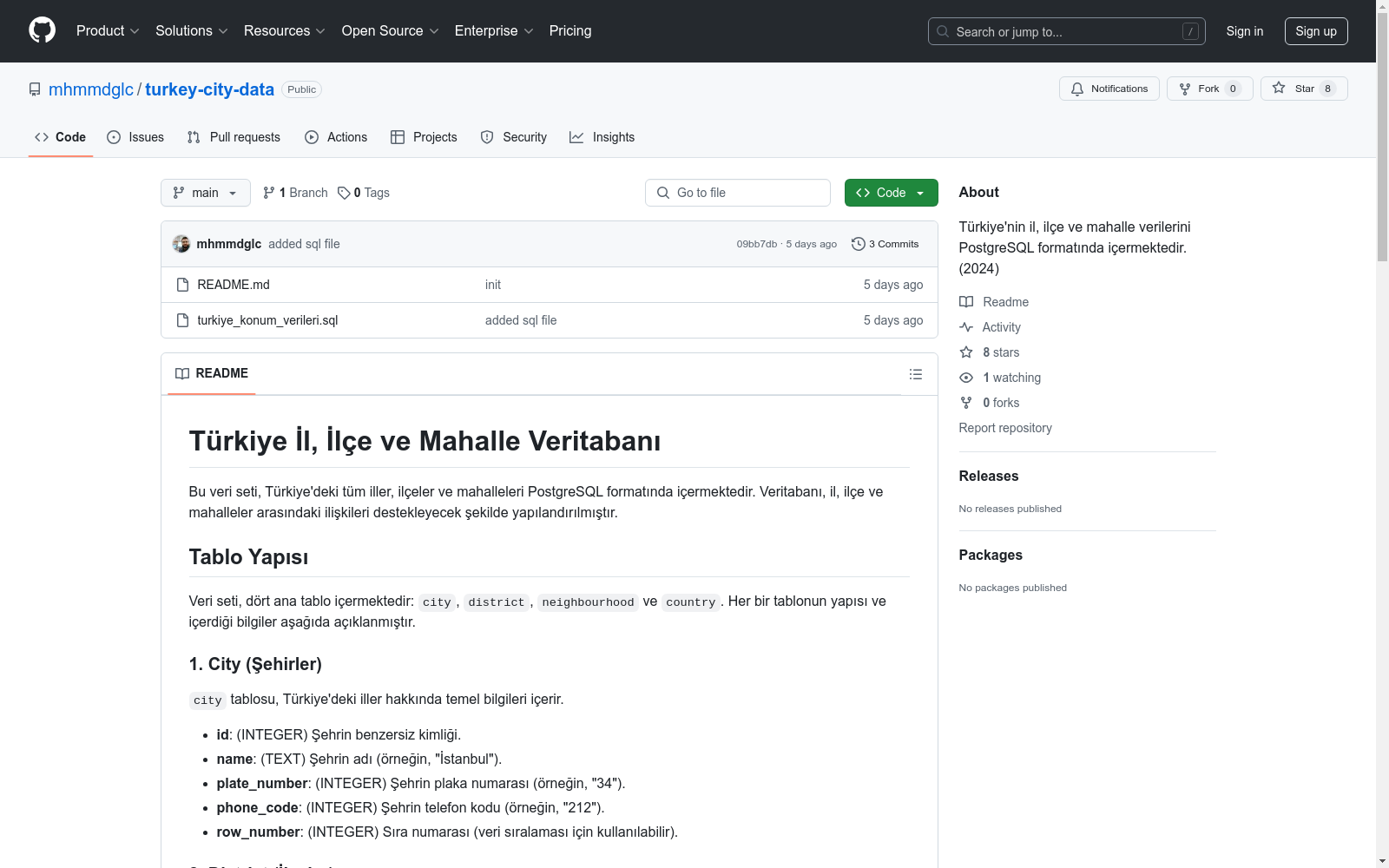Click the book icon in README tab
This screenshot has width=1389, height=868.
pyautogui.click(x=182, y=373)
